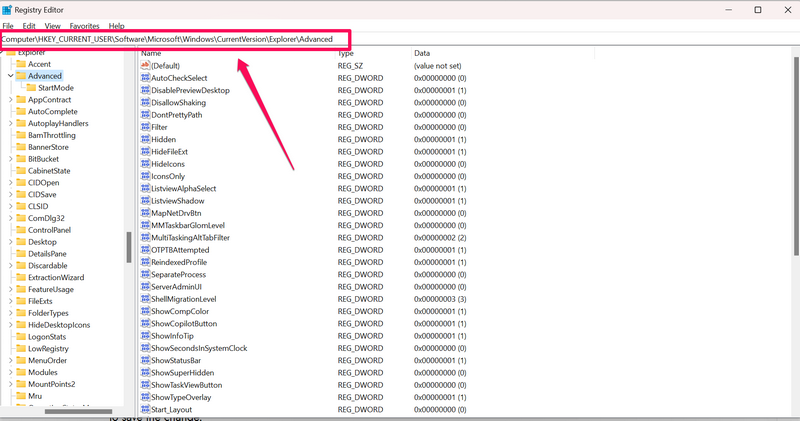The image size is (800, 421).
Task: Open the Favorites menu
Action: pyautogui.click(x=83, y=25)
